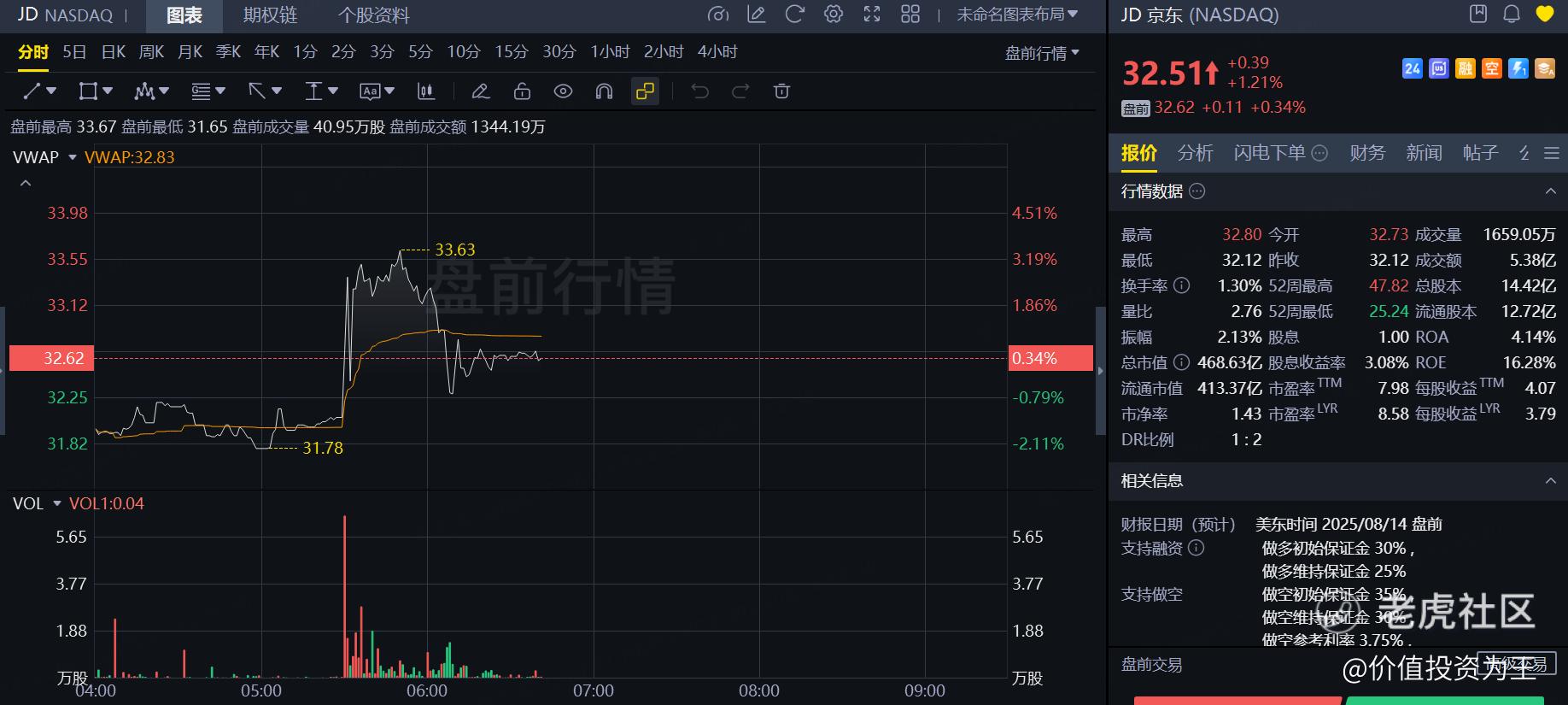Image resolution: width=1568 pixels, height=705 pixels.
Task: Open the line tool dropdown arrow
Action: tap(51, 91)
